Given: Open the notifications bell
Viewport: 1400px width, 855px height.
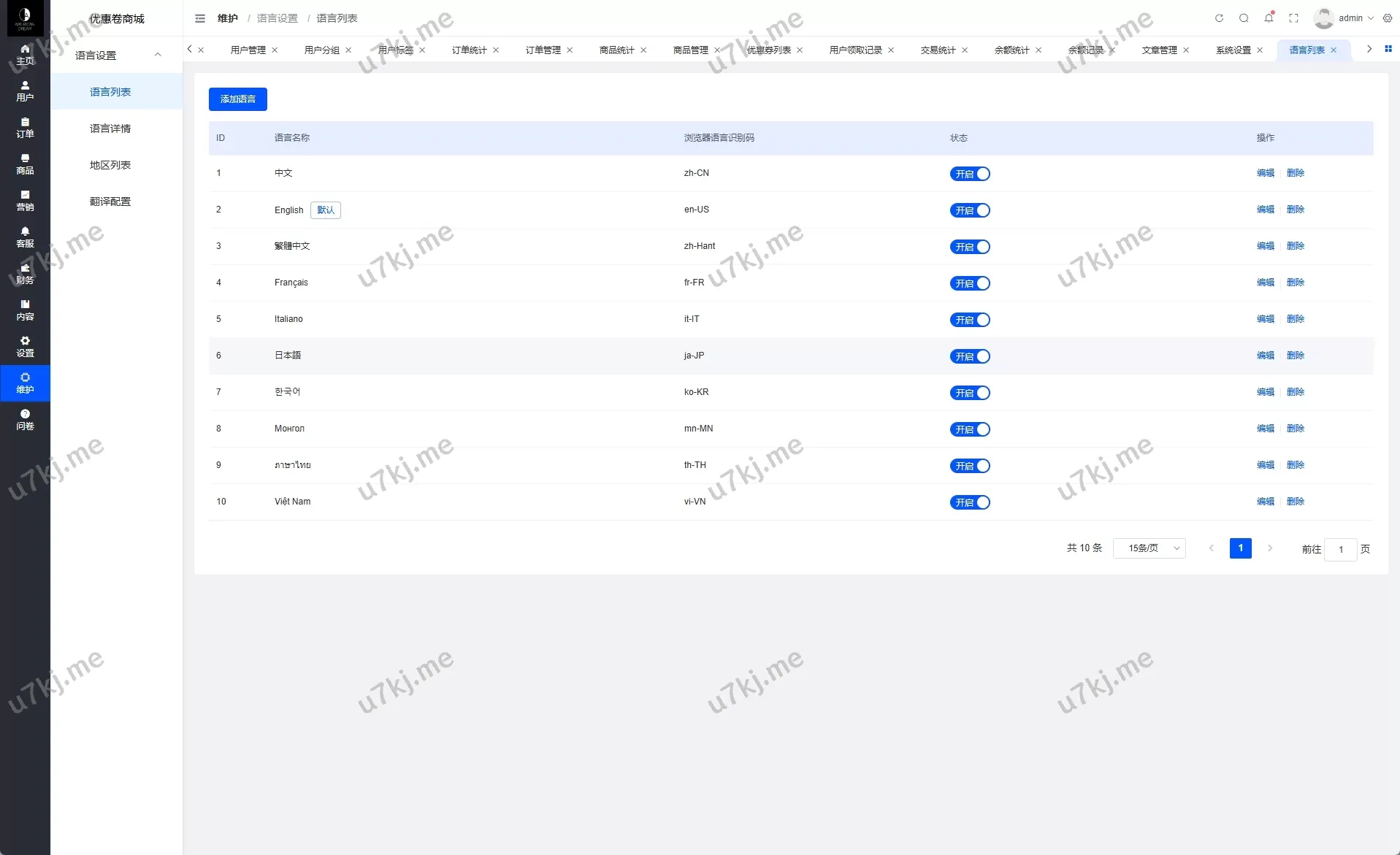Looking at the screenshot, I should pos(1268,18).
